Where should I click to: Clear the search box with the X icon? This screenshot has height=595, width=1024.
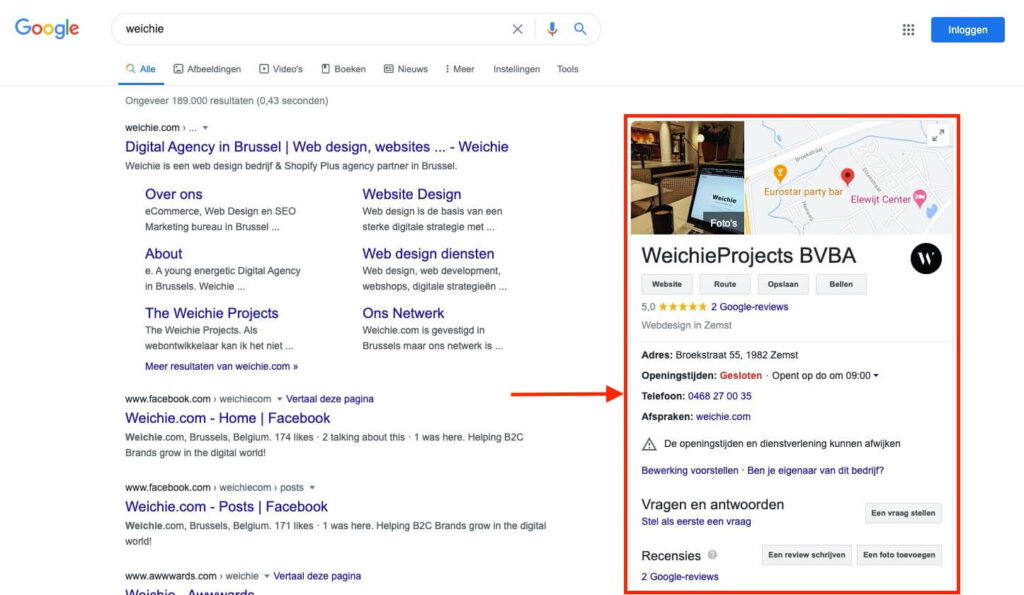click(x=517, y=29)
